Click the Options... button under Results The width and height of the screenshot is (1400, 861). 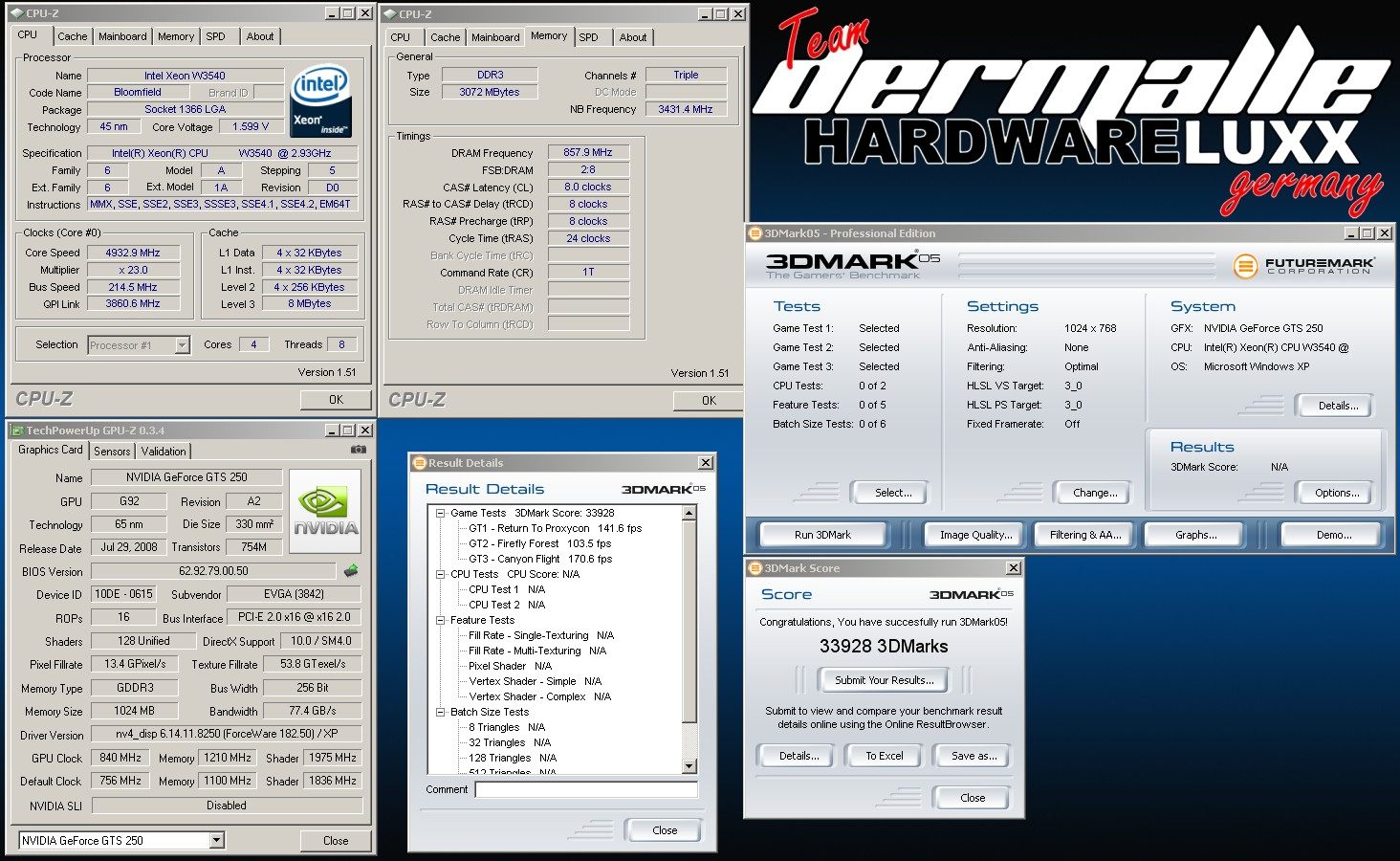(x=1336, y=493)
